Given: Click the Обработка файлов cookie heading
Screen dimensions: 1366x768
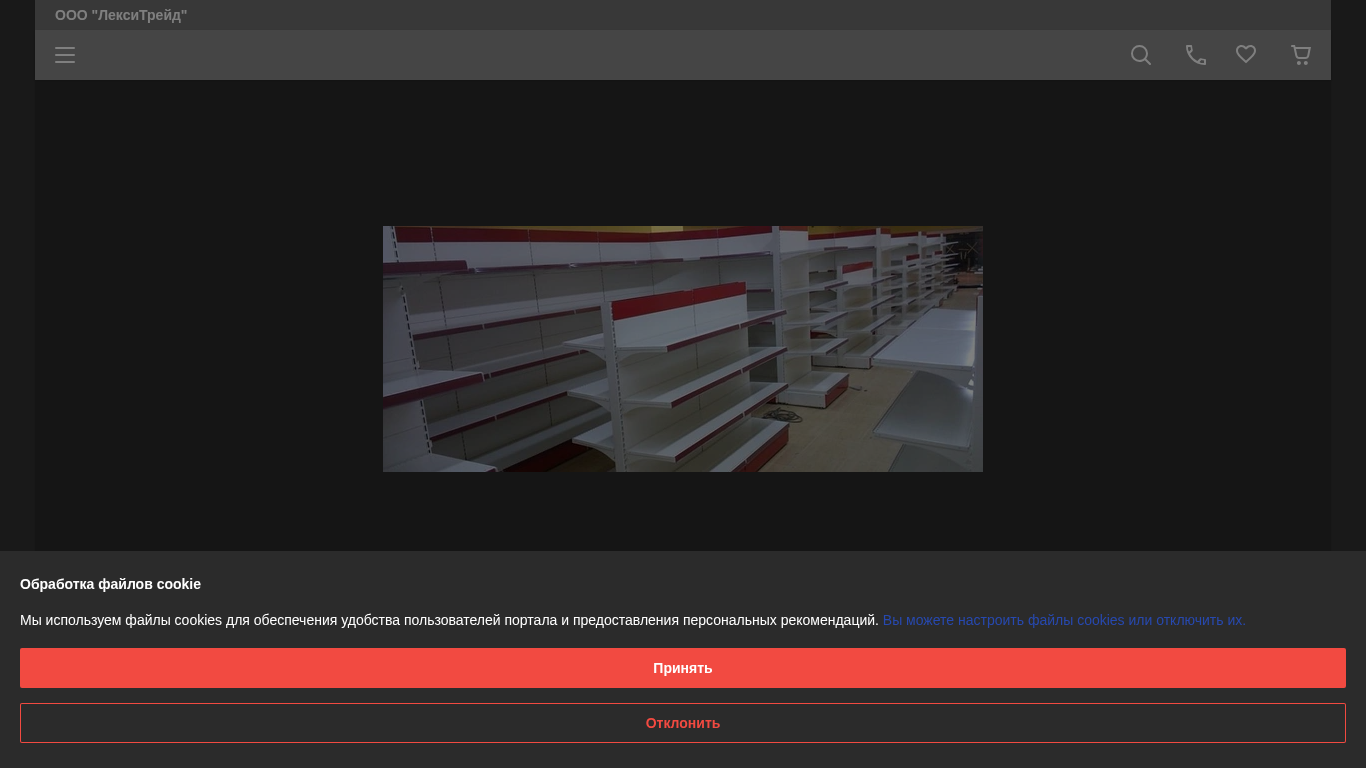Looking at the screenshot, I should pos(110,584).
